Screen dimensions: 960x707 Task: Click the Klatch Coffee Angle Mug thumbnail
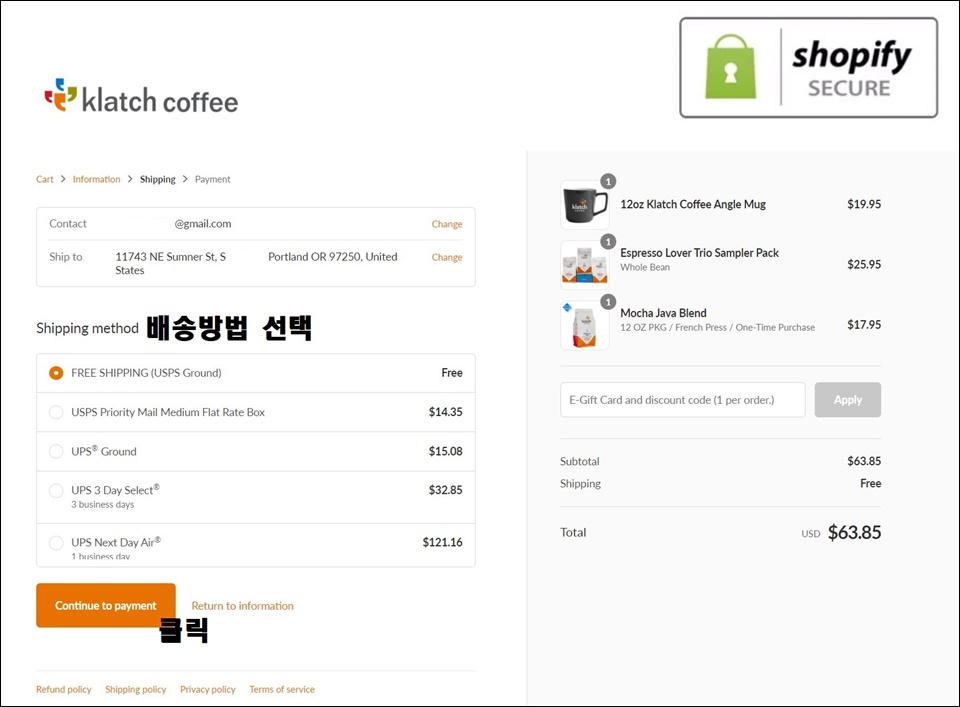(585, 205)
